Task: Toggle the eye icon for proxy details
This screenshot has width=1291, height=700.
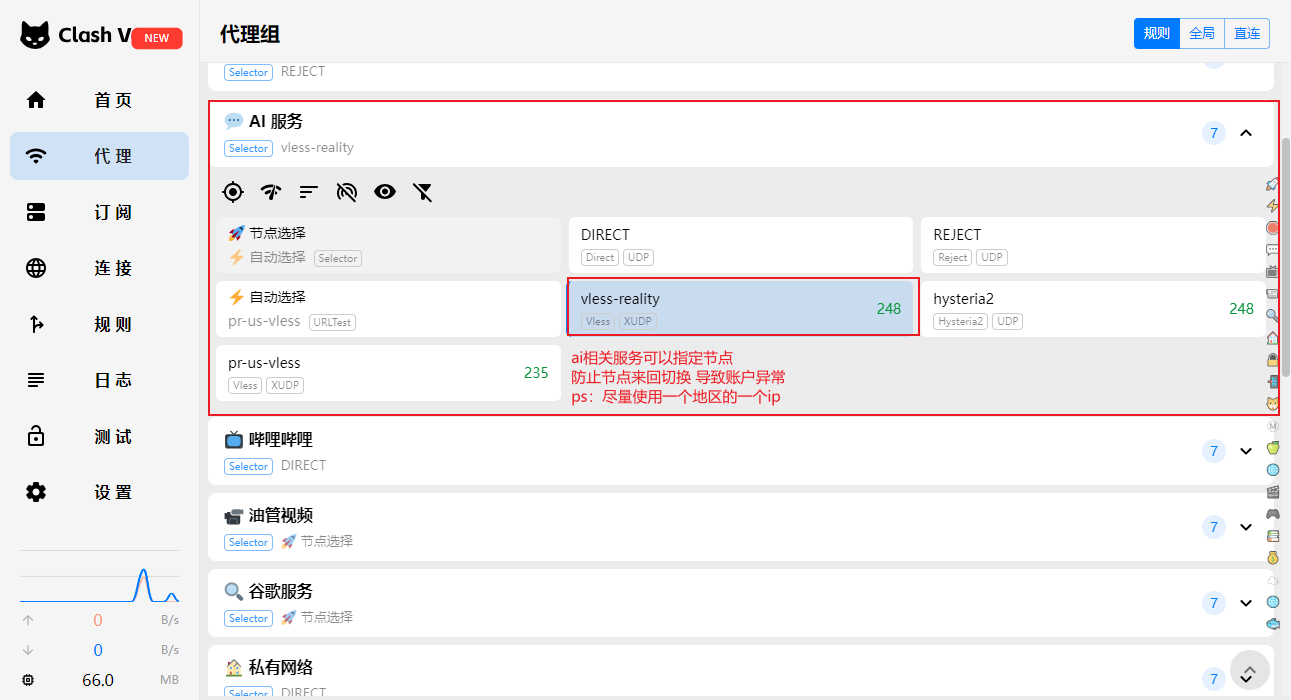Action: (x=385, y=192)
